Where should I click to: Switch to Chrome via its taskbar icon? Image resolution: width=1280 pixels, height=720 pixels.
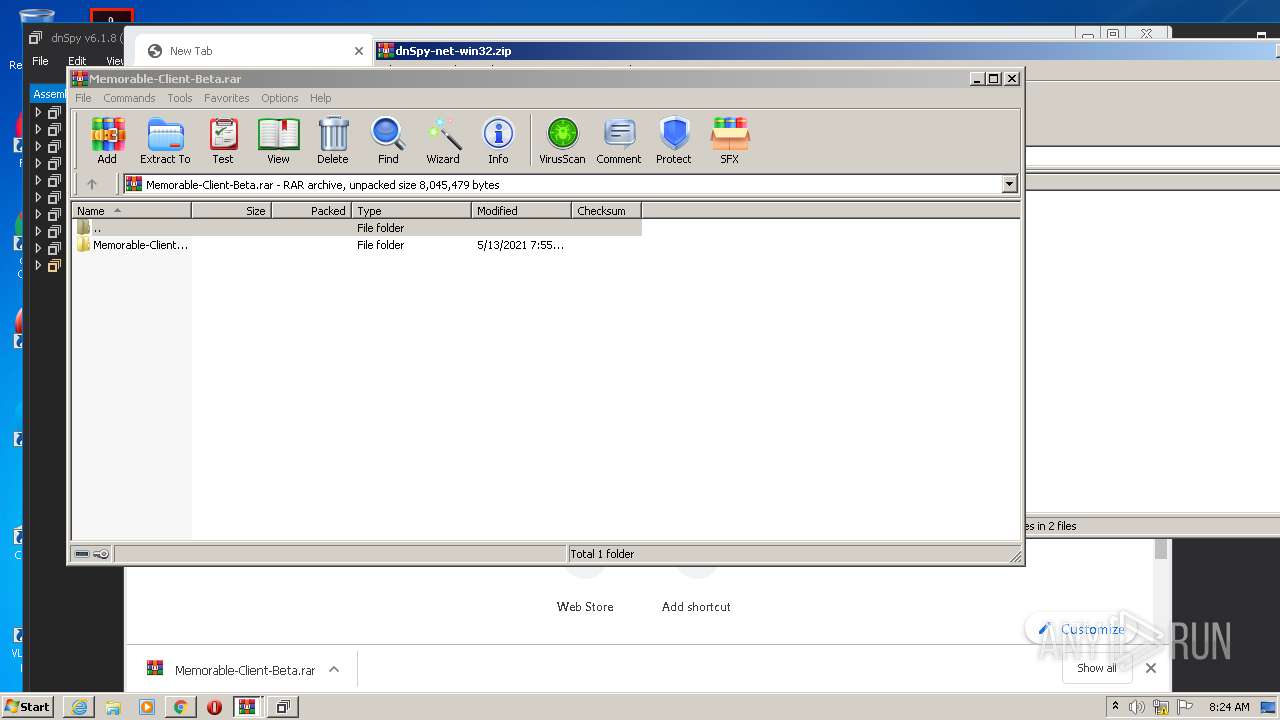(x=180, y=707)
